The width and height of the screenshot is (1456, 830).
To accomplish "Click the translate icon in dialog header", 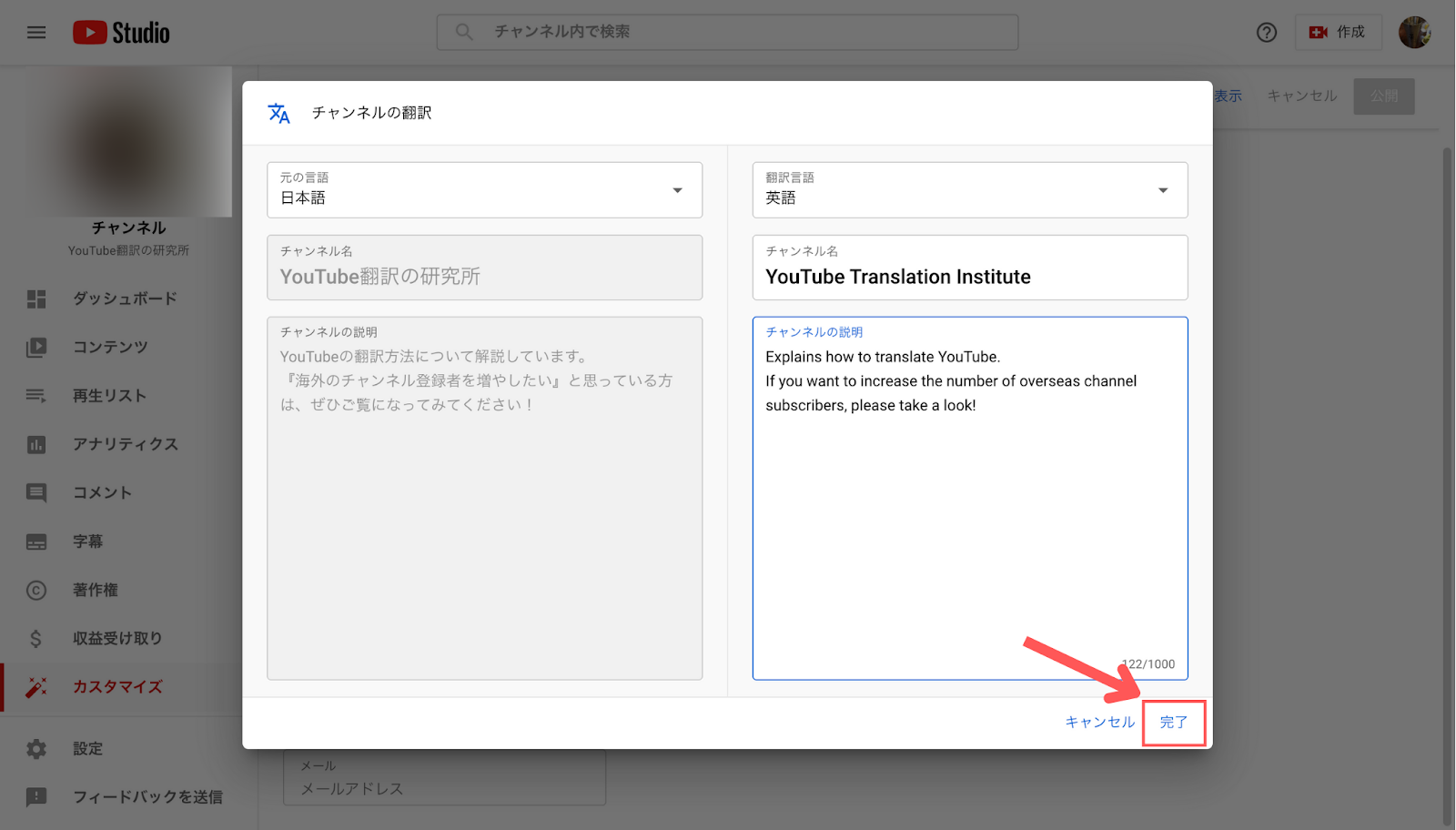I will click(x=278, y=113).
